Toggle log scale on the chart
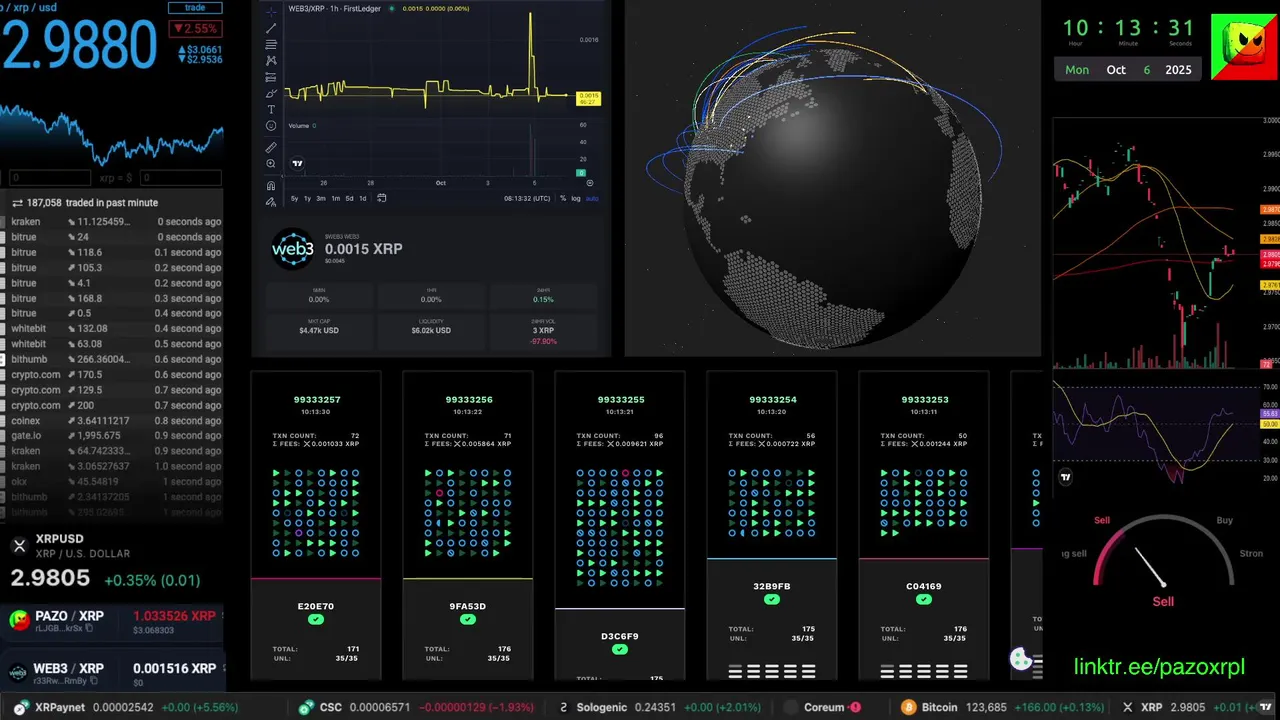 (576, 198)
